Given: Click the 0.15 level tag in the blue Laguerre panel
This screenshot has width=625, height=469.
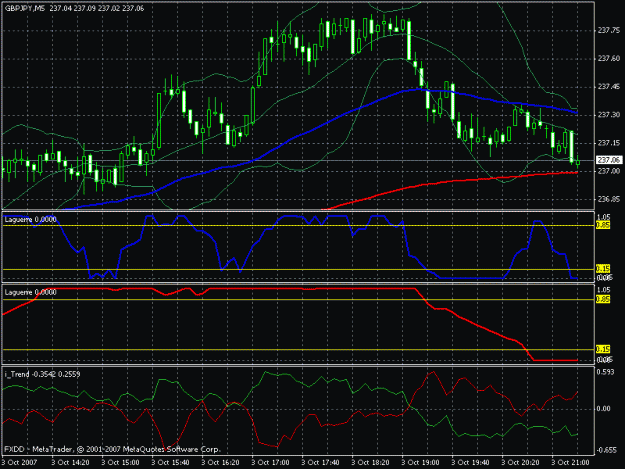Looking at the screenshot, I should click(x=603, y=269).
